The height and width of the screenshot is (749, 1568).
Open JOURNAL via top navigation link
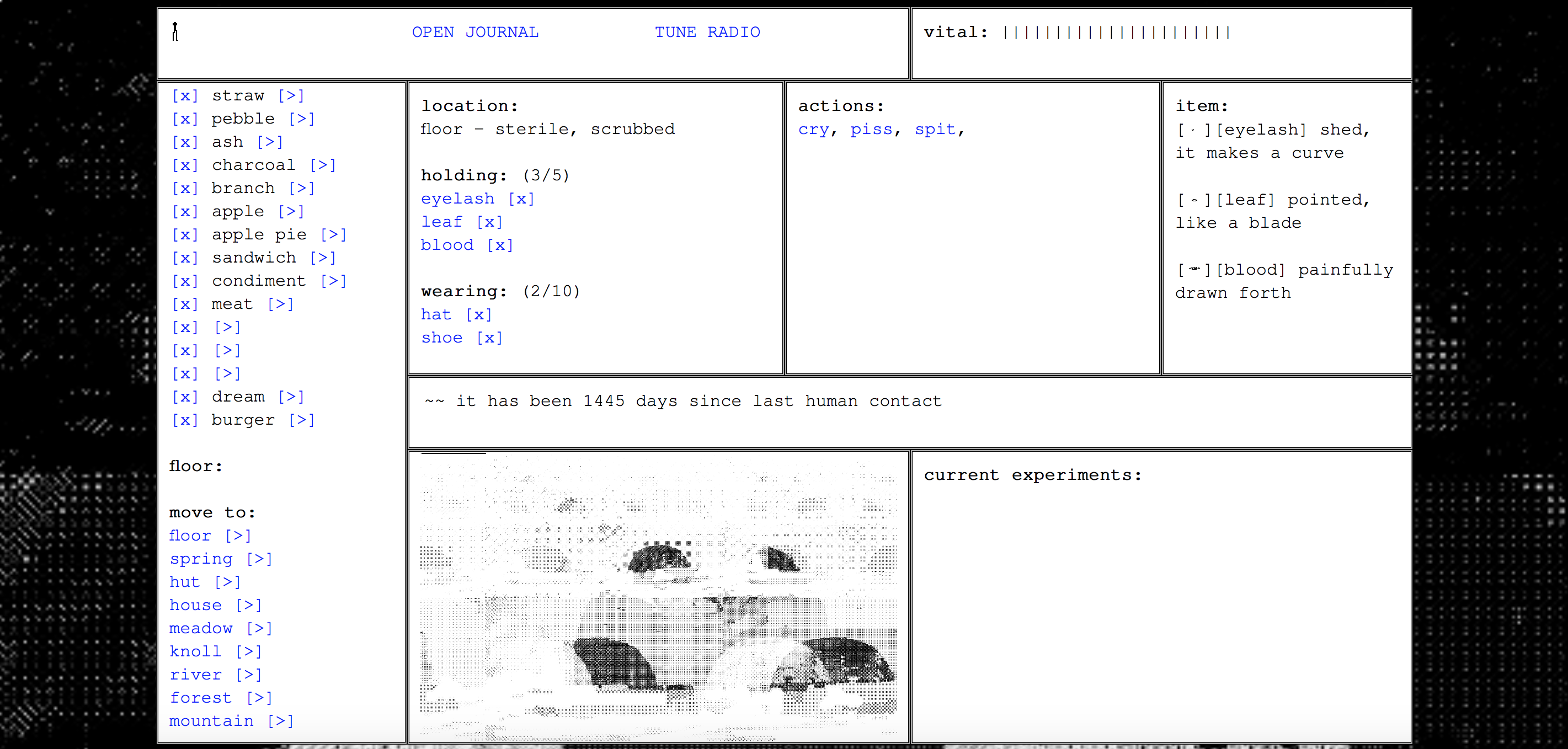tap(476, 31)
